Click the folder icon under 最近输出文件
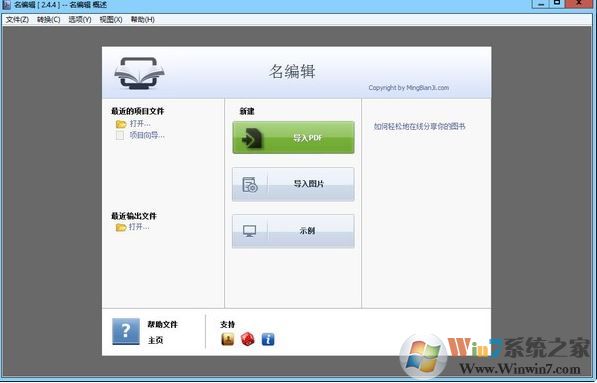Viewport: 597px width, 383px height. (x=121, y=227)
